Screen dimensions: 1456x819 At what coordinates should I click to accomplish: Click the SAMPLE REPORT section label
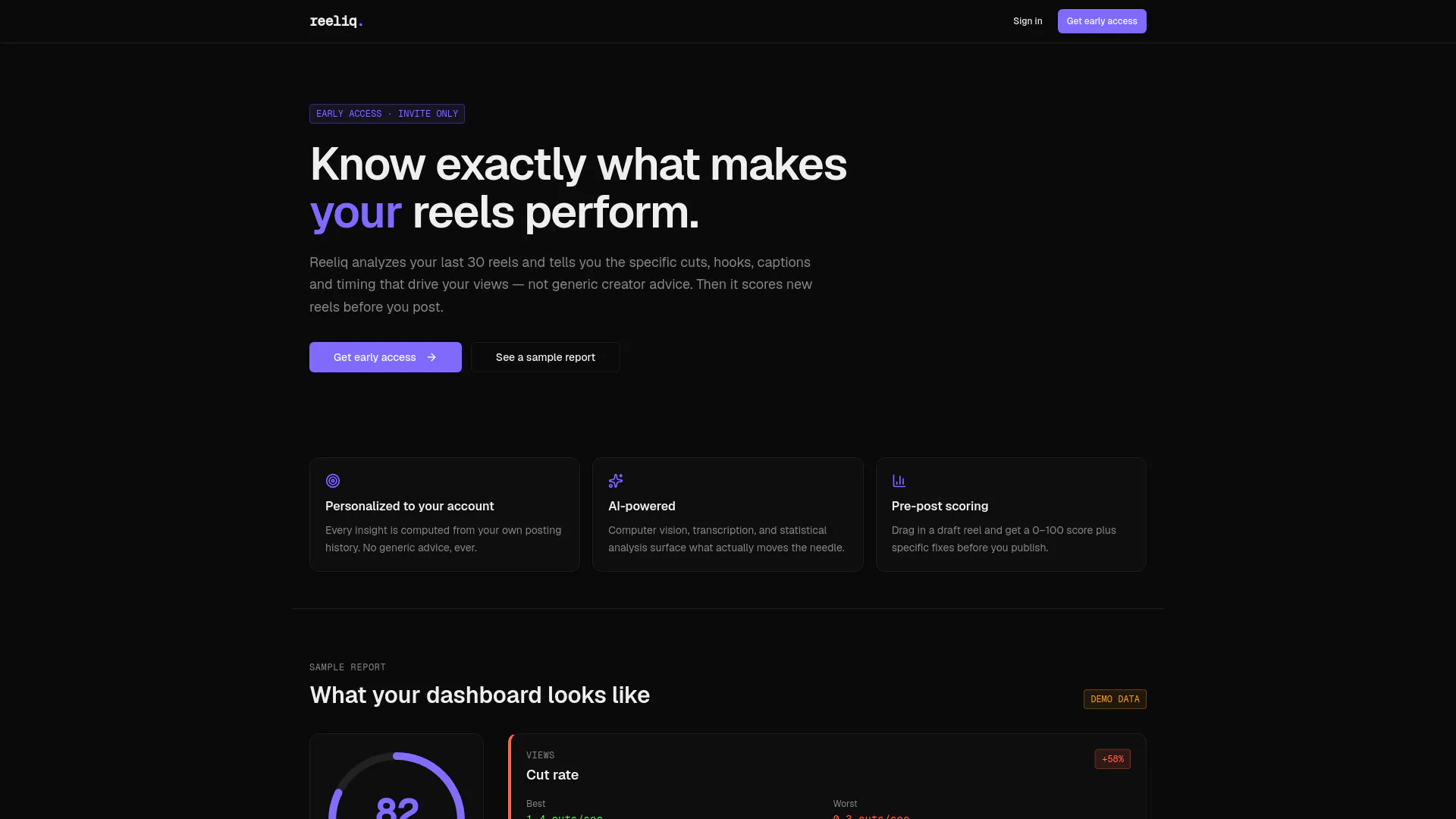click(347, 667)
